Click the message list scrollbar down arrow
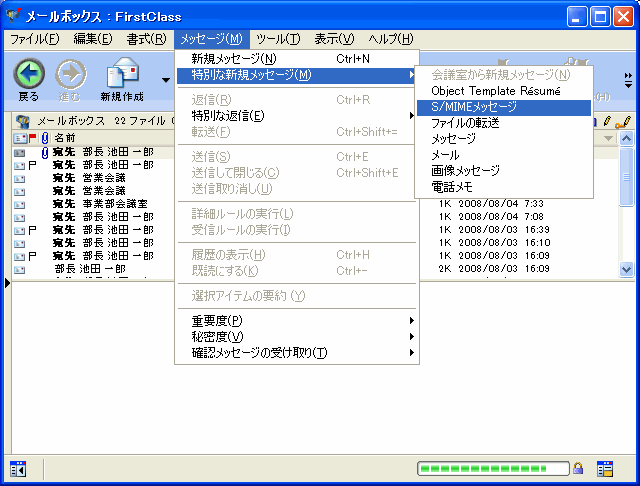This screenshot has height=486, width=640. point(626,269)
